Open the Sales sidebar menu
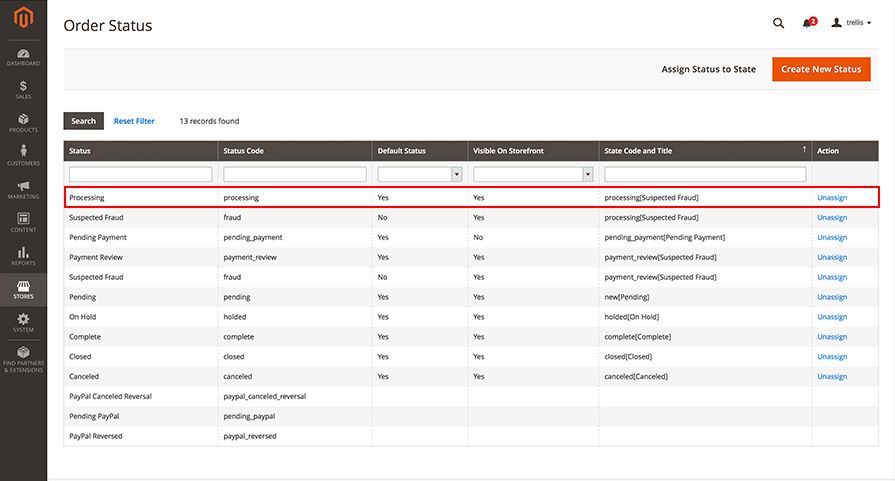Viewport: 895px width, 481px height. (23, 90)
